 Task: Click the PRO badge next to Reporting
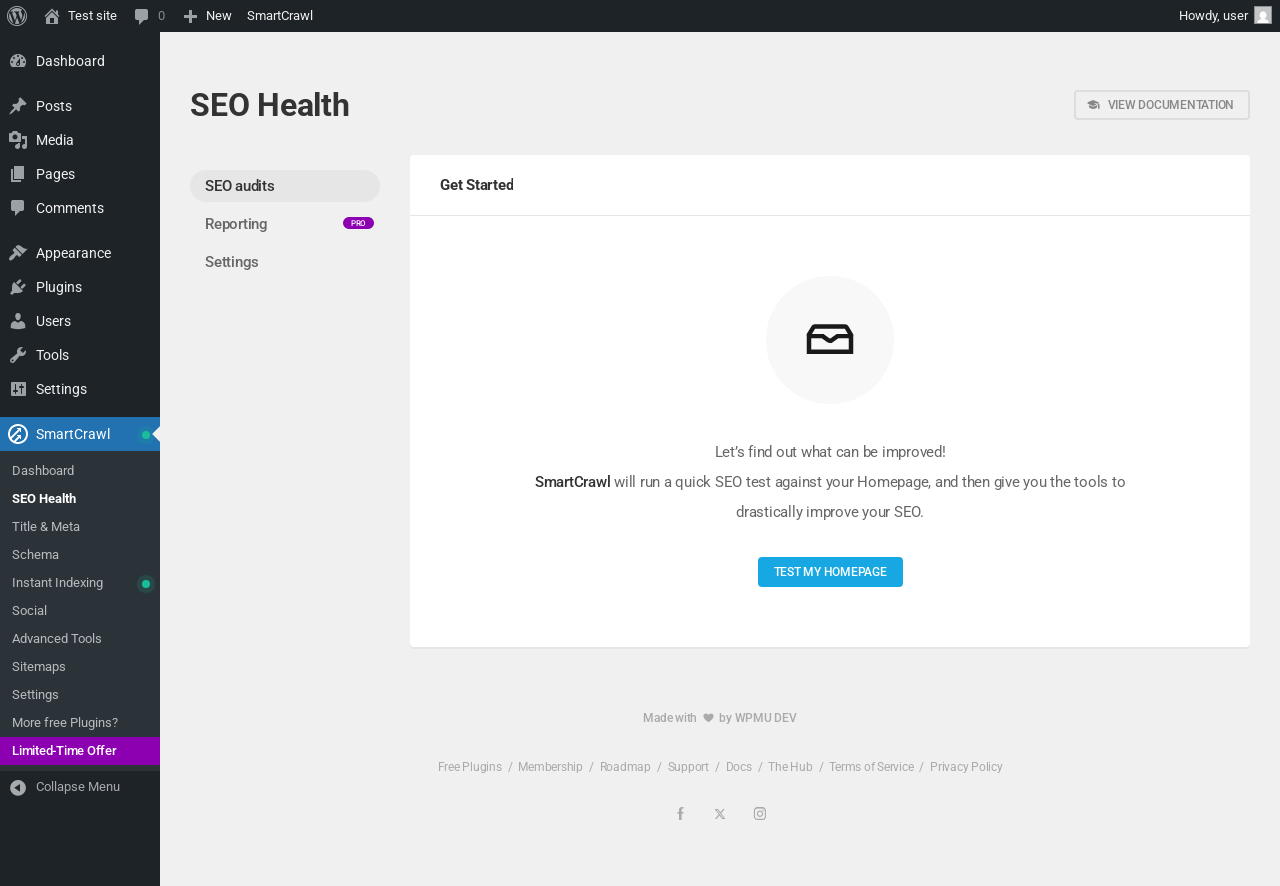pos(358,223)
